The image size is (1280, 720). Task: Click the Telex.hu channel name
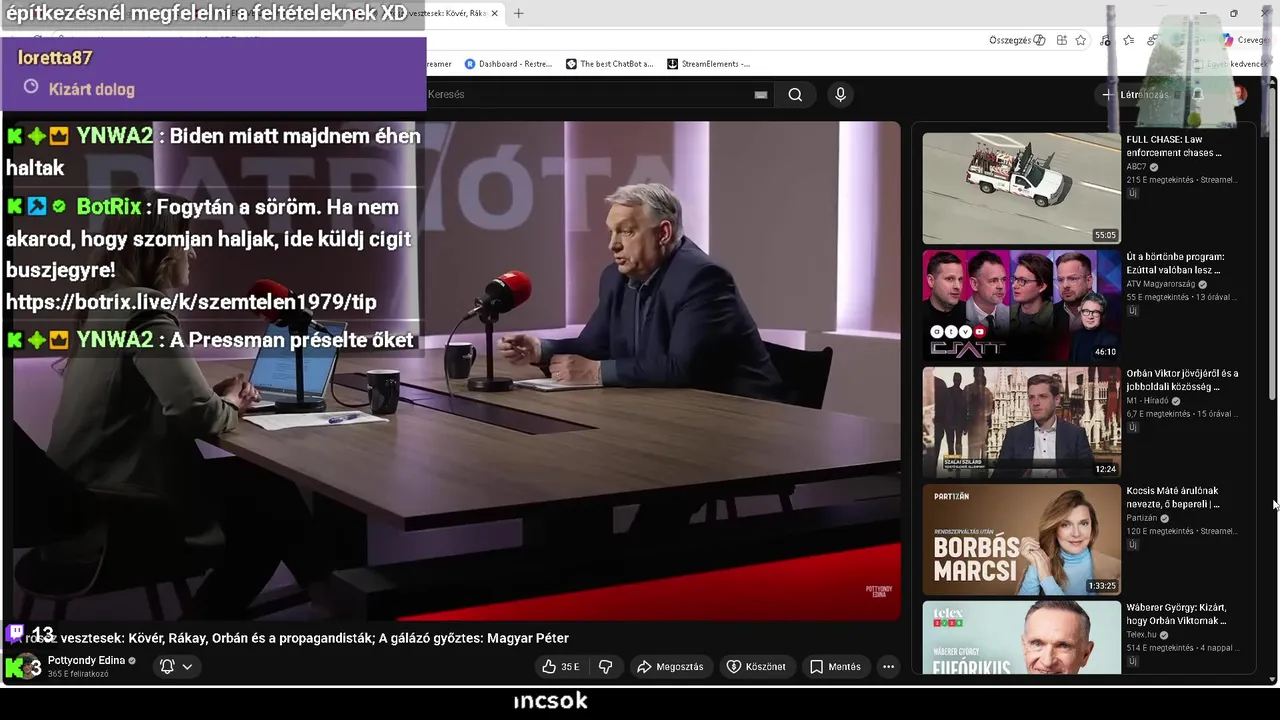(x=1141, y=635)
